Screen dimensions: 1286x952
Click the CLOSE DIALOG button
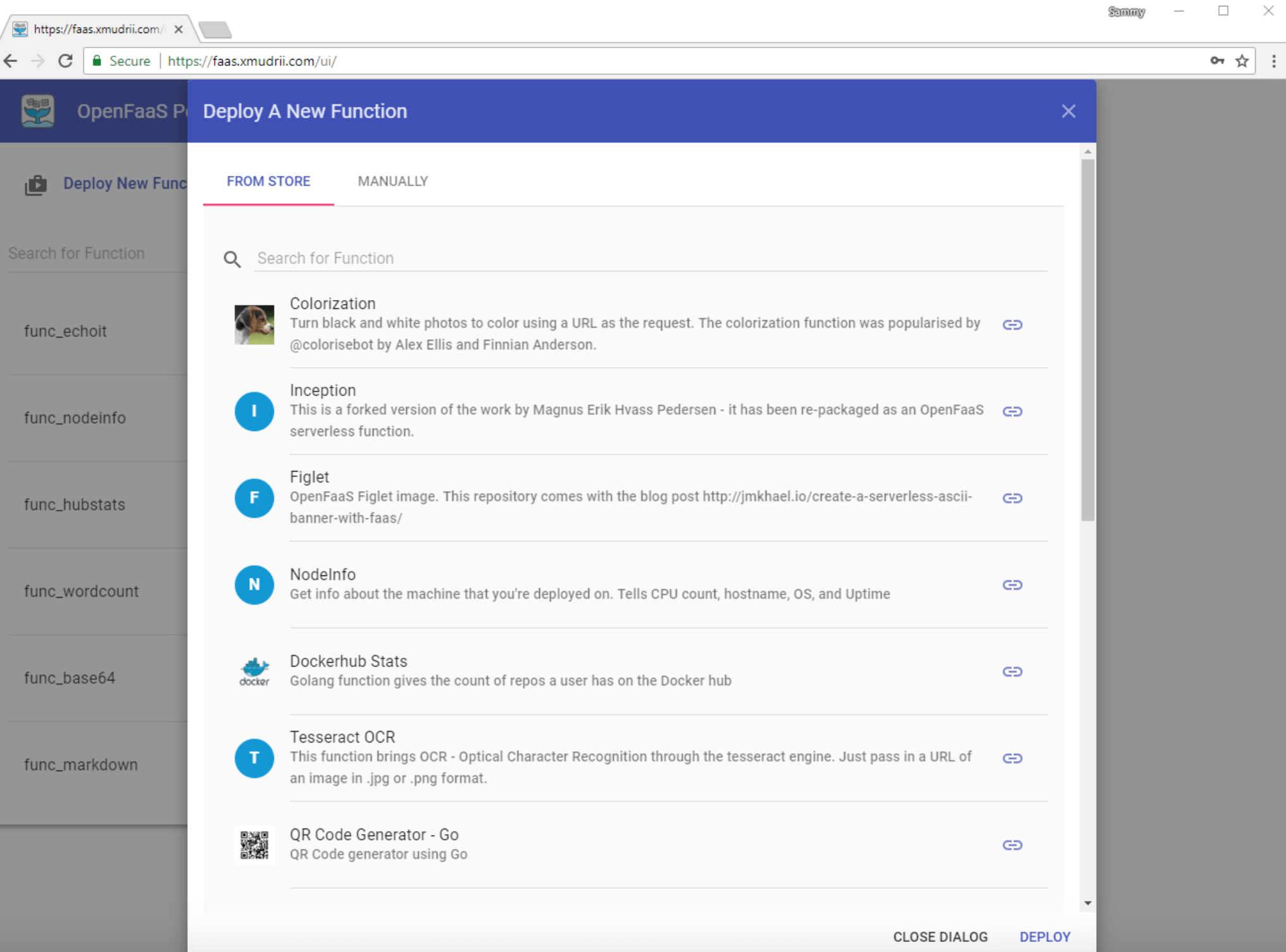(940, 937)
